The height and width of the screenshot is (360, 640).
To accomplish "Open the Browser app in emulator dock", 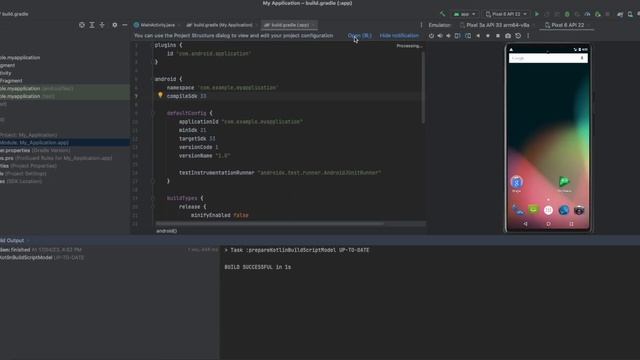I will tap(564, 210).
